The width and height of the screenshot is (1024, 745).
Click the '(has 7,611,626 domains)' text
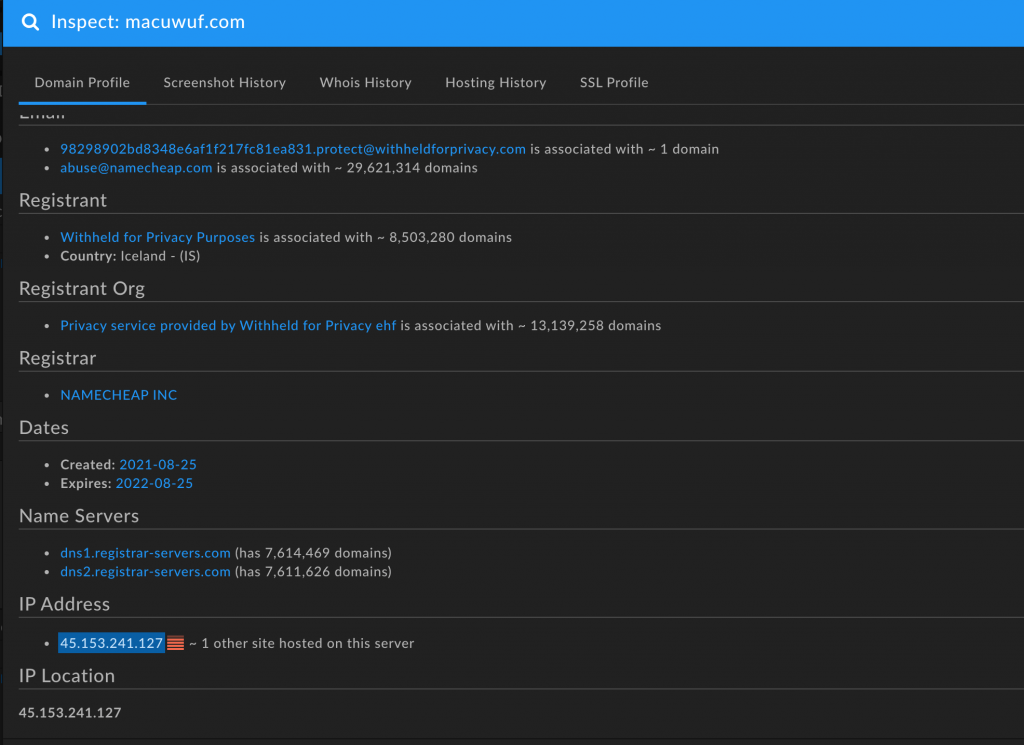click(x=313, y=572)
